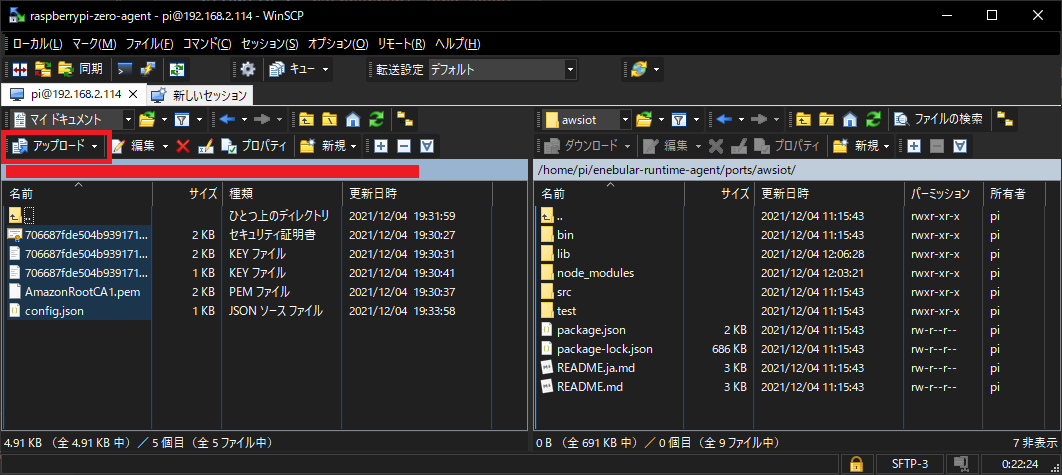Unselect files with minus icon in left panel
Viewport: 1062px width, 475px height.
coord(404,146)
